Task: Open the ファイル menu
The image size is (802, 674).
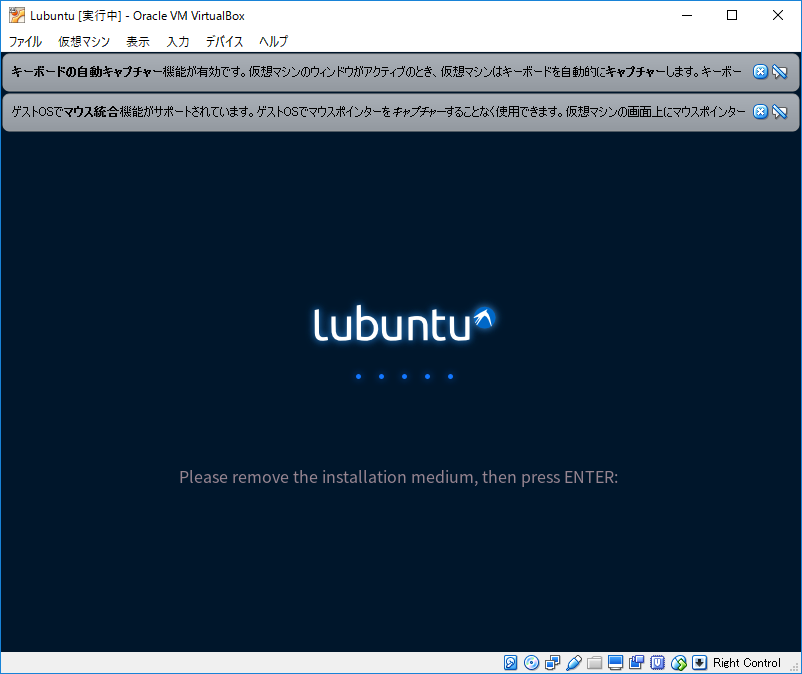Action: point(26,41)
